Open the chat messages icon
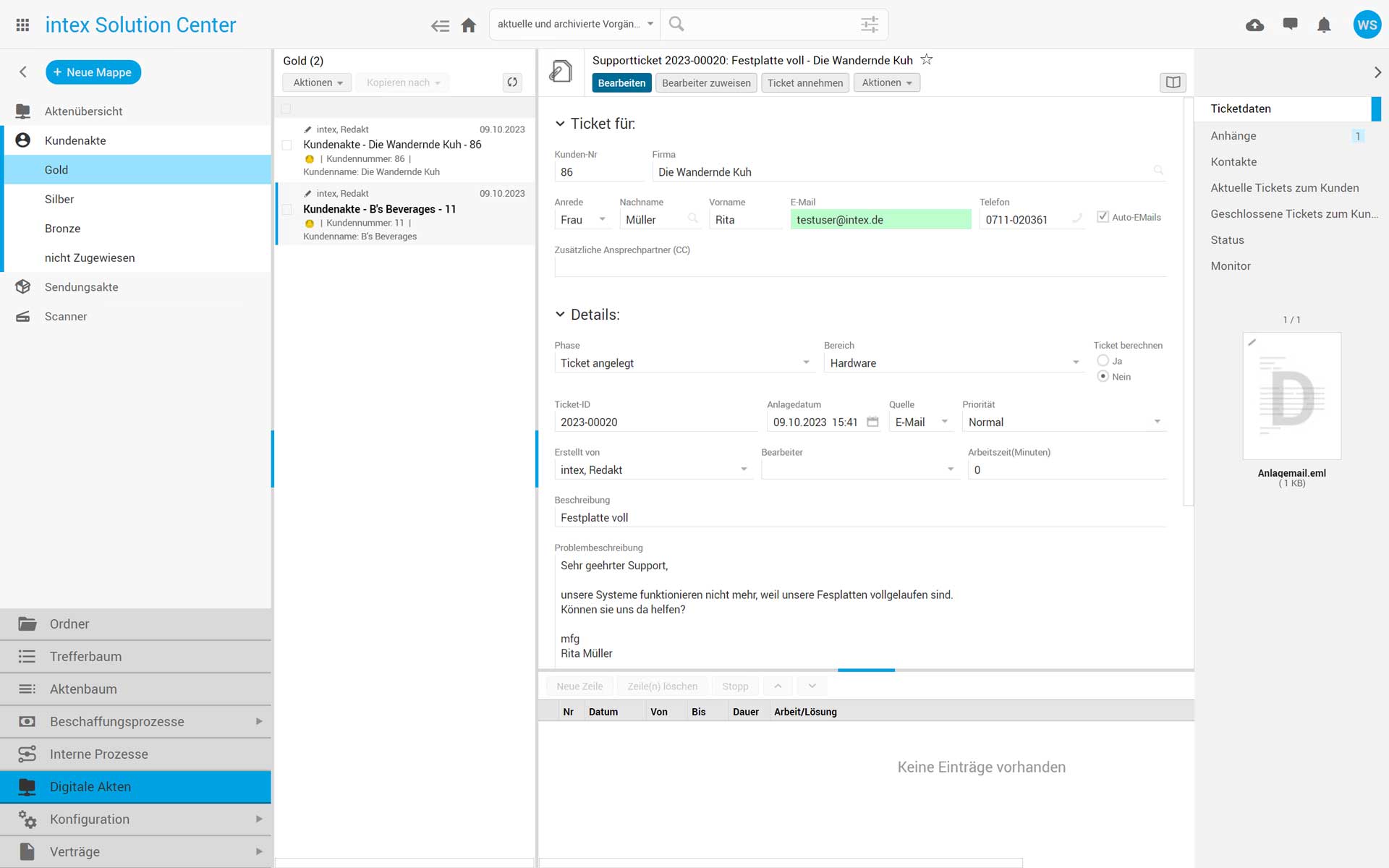Image resolution: width=1389 pixels, height=868 pixels. (1290, 25)
